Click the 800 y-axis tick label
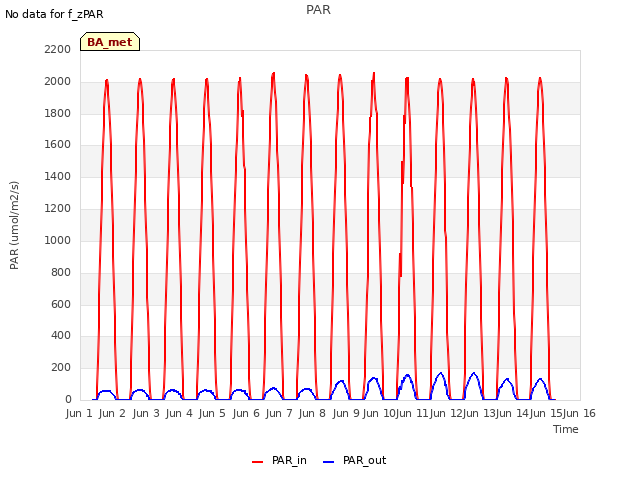The height and width of the screenshot is (480, 640). click(x=61, y=272)
